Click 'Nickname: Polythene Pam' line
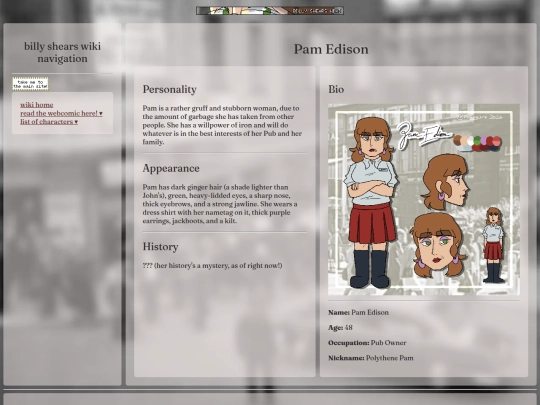 coord(371,358)
